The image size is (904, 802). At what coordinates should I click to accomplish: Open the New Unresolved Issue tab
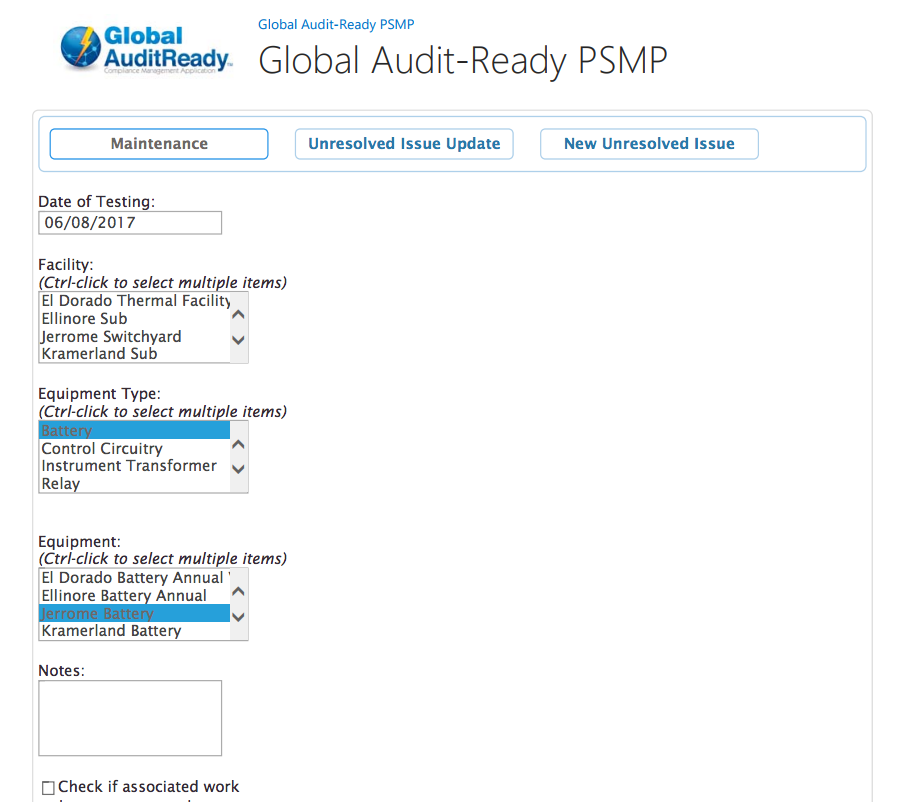pyautogui.click(x=649, y=144)
